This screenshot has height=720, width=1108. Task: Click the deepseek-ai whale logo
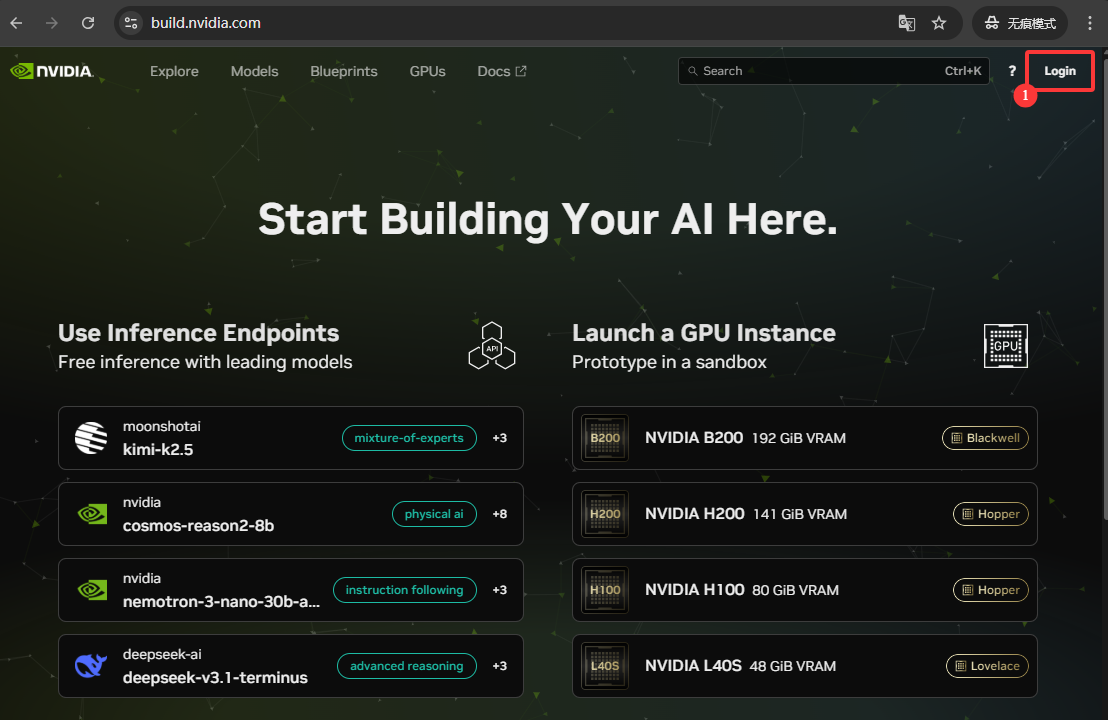91,666
